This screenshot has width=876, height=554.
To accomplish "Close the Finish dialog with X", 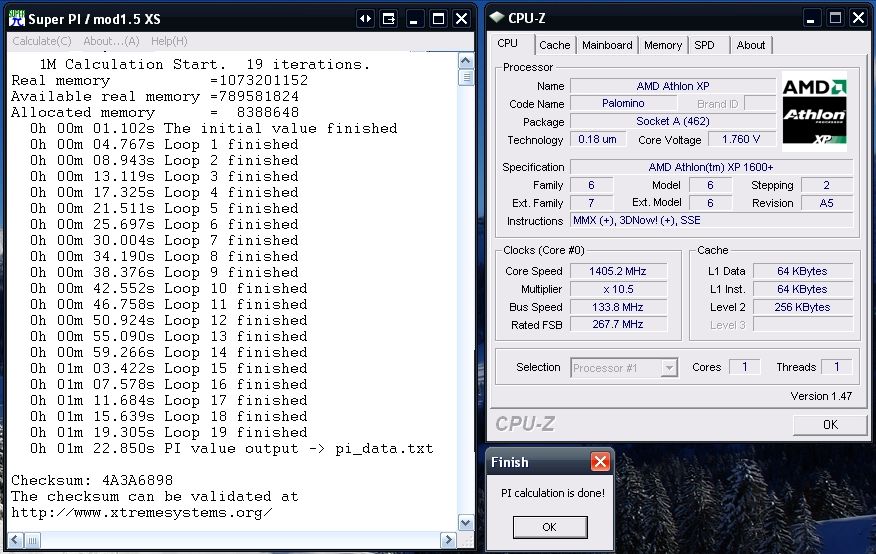I will tap(599, 462).
